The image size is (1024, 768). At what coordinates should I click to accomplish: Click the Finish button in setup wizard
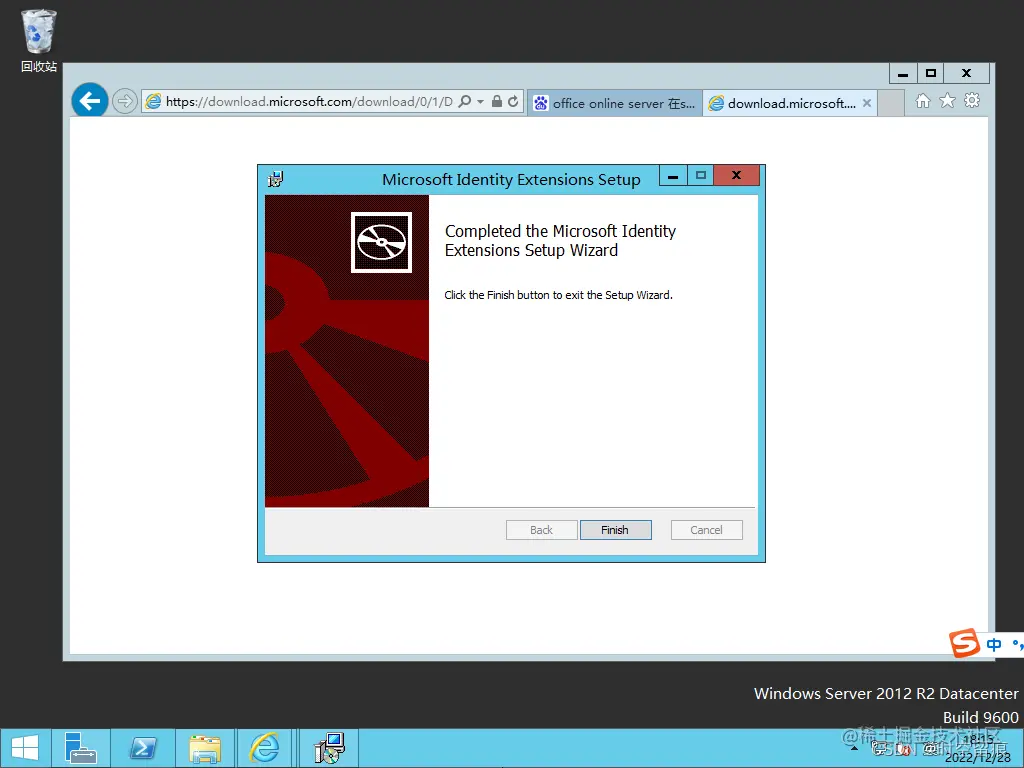(x=615, y=530)
